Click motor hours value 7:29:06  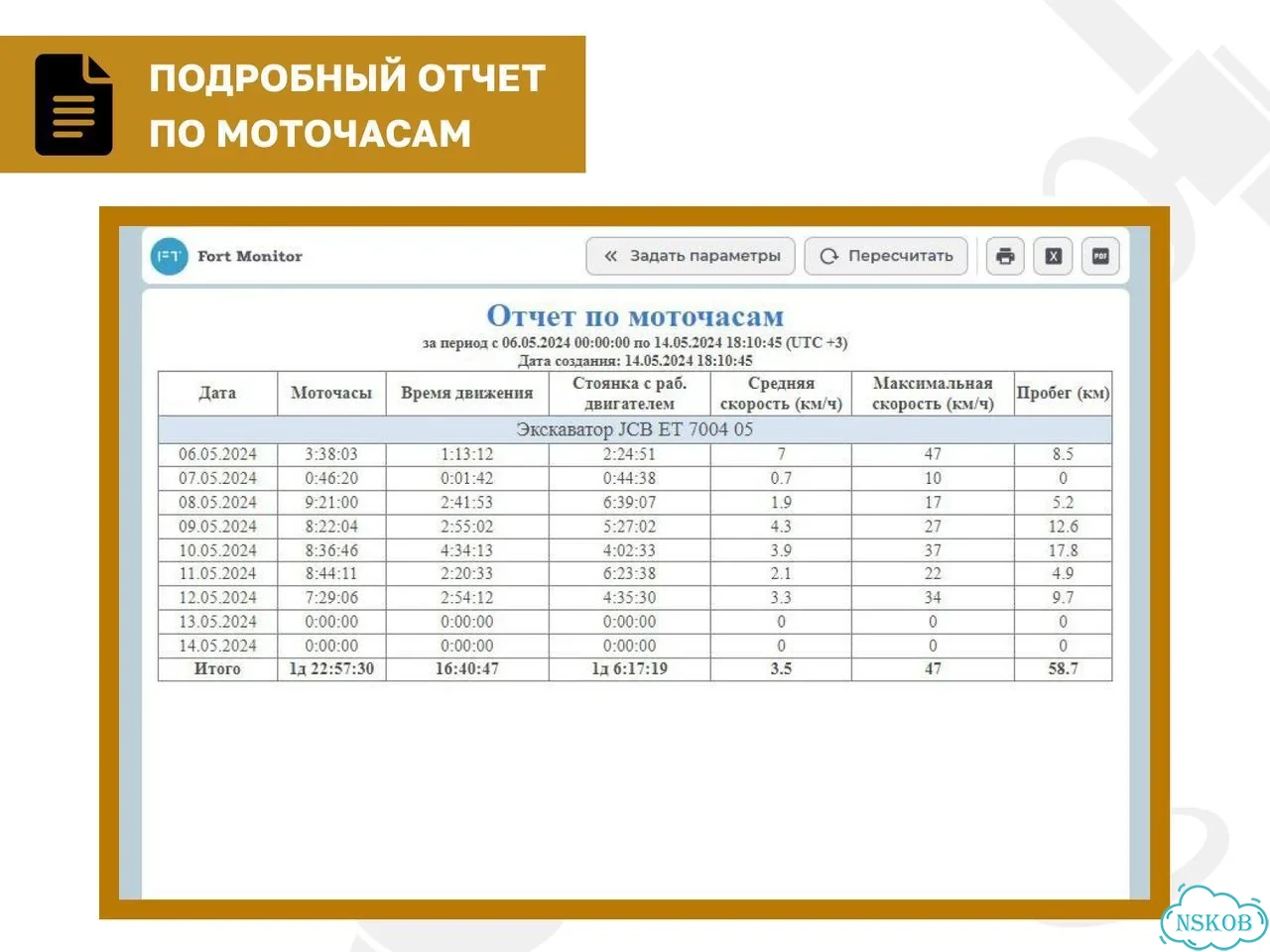[x=331, y=597]
